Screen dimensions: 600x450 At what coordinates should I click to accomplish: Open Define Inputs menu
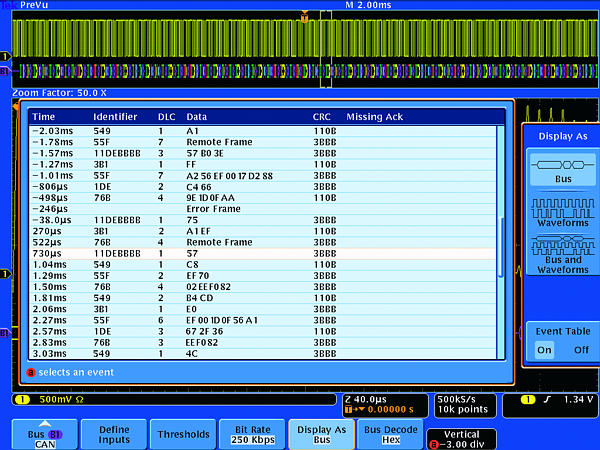pos(113,433)
